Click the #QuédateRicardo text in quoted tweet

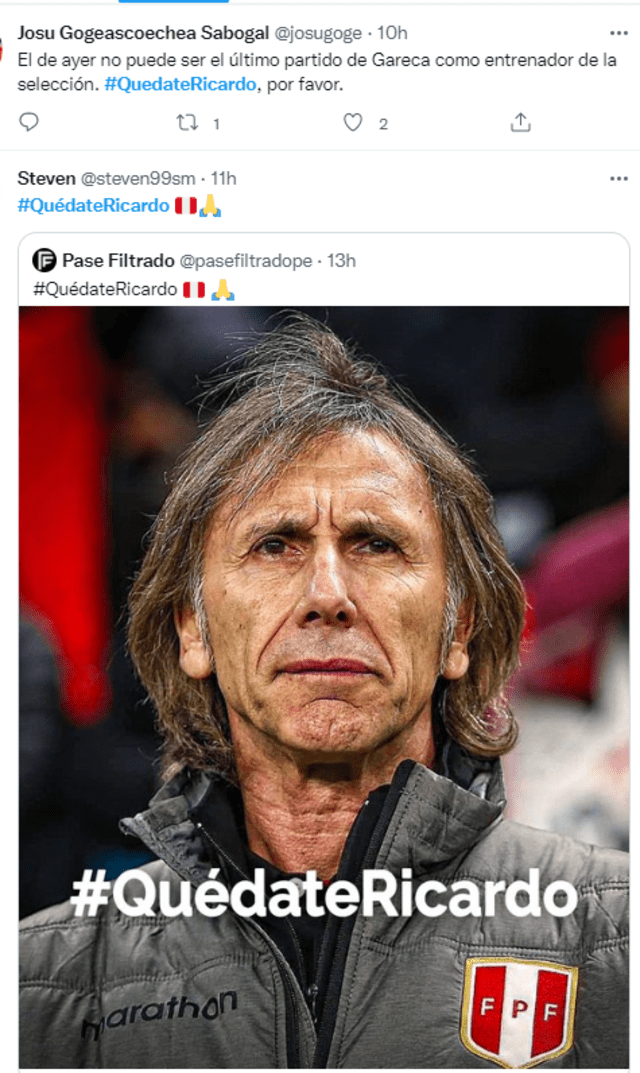105,290
